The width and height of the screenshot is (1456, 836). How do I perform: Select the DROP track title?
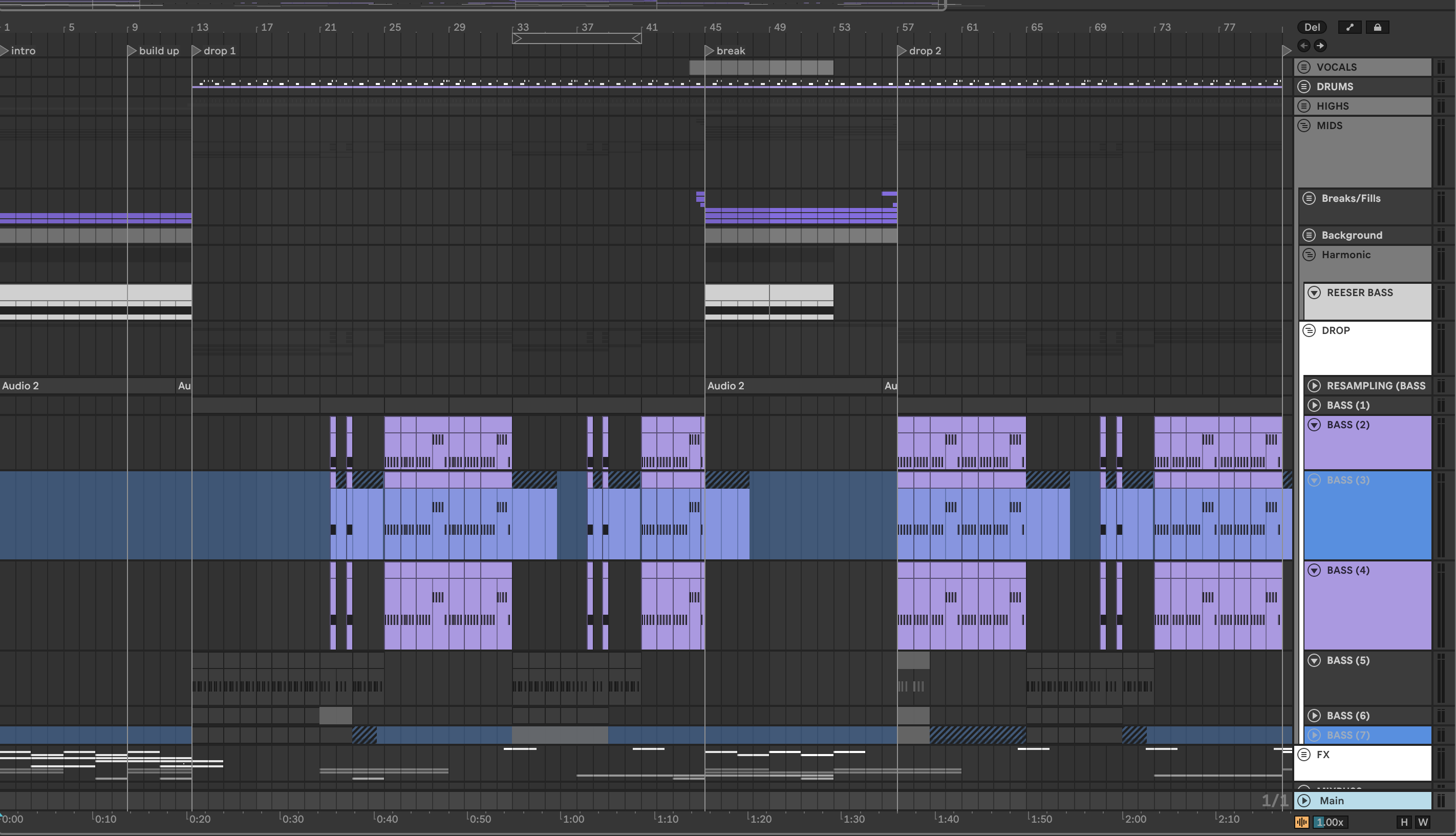click(1336, 331)
